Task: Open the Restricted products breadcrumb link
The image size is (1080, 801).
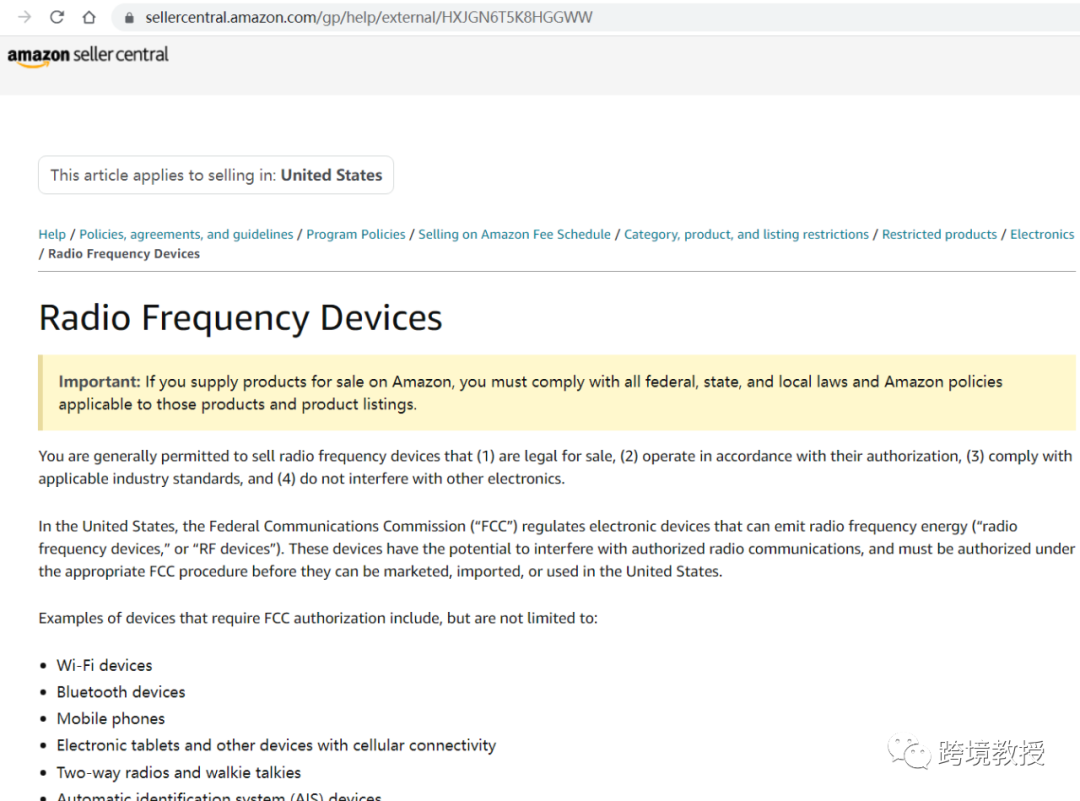Action: point(939,234)
